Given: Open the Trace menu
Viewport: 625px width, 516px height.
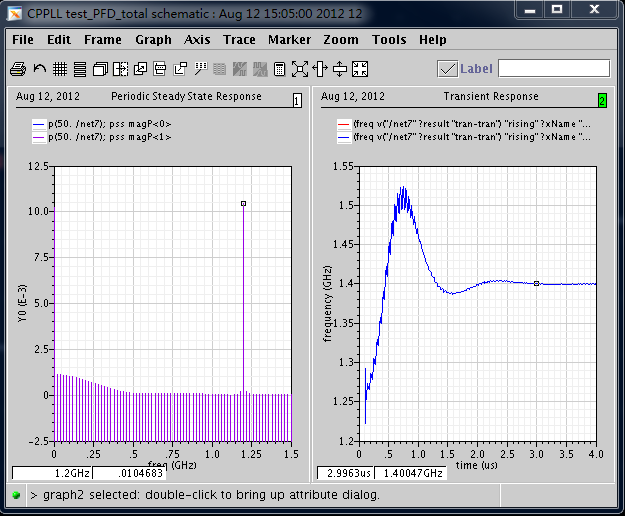Looking at the screenshot, I should tap(239, 40).
